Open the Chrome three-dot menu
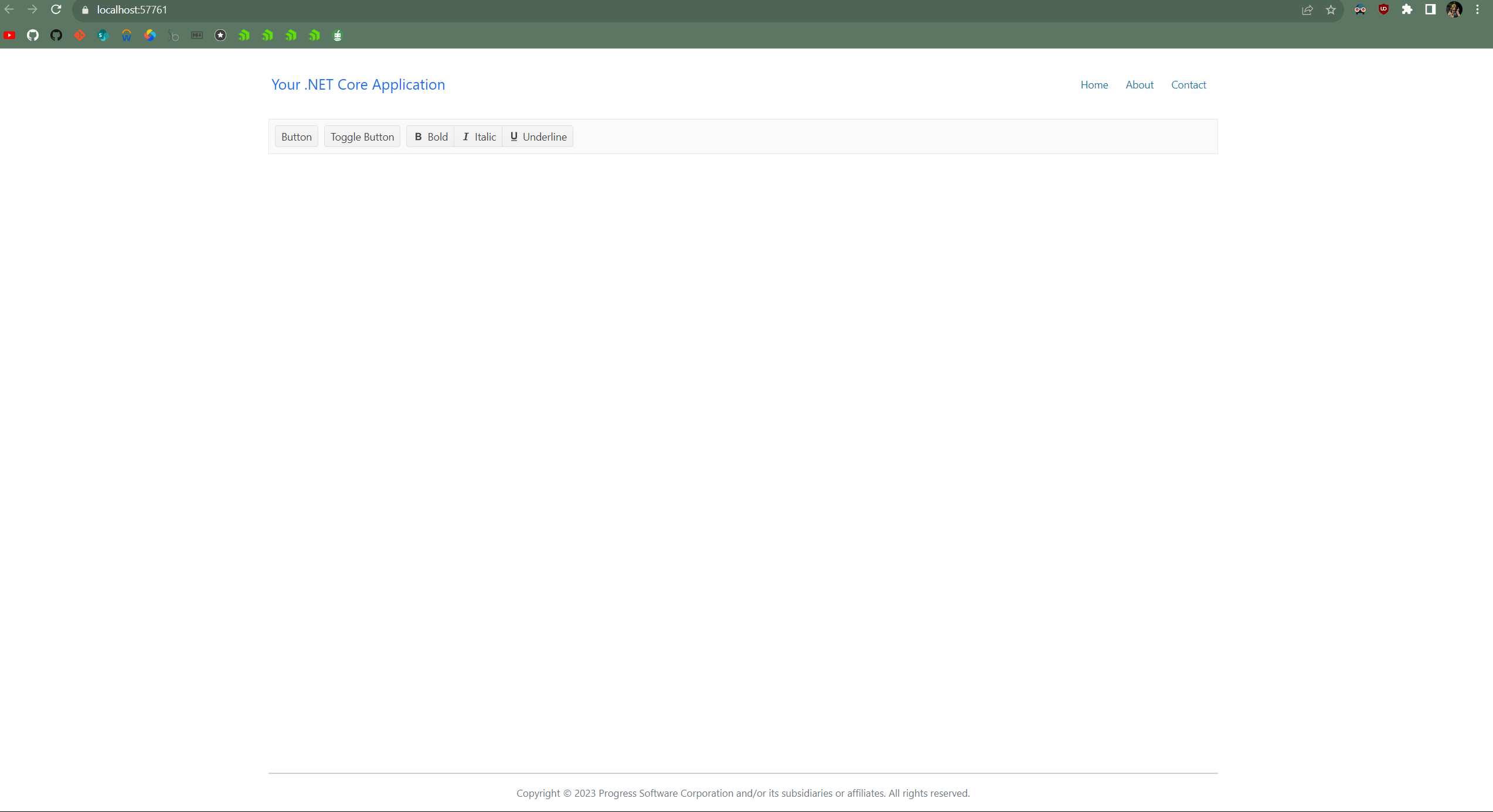The image size is (1493, 812). pos(1478,10)
